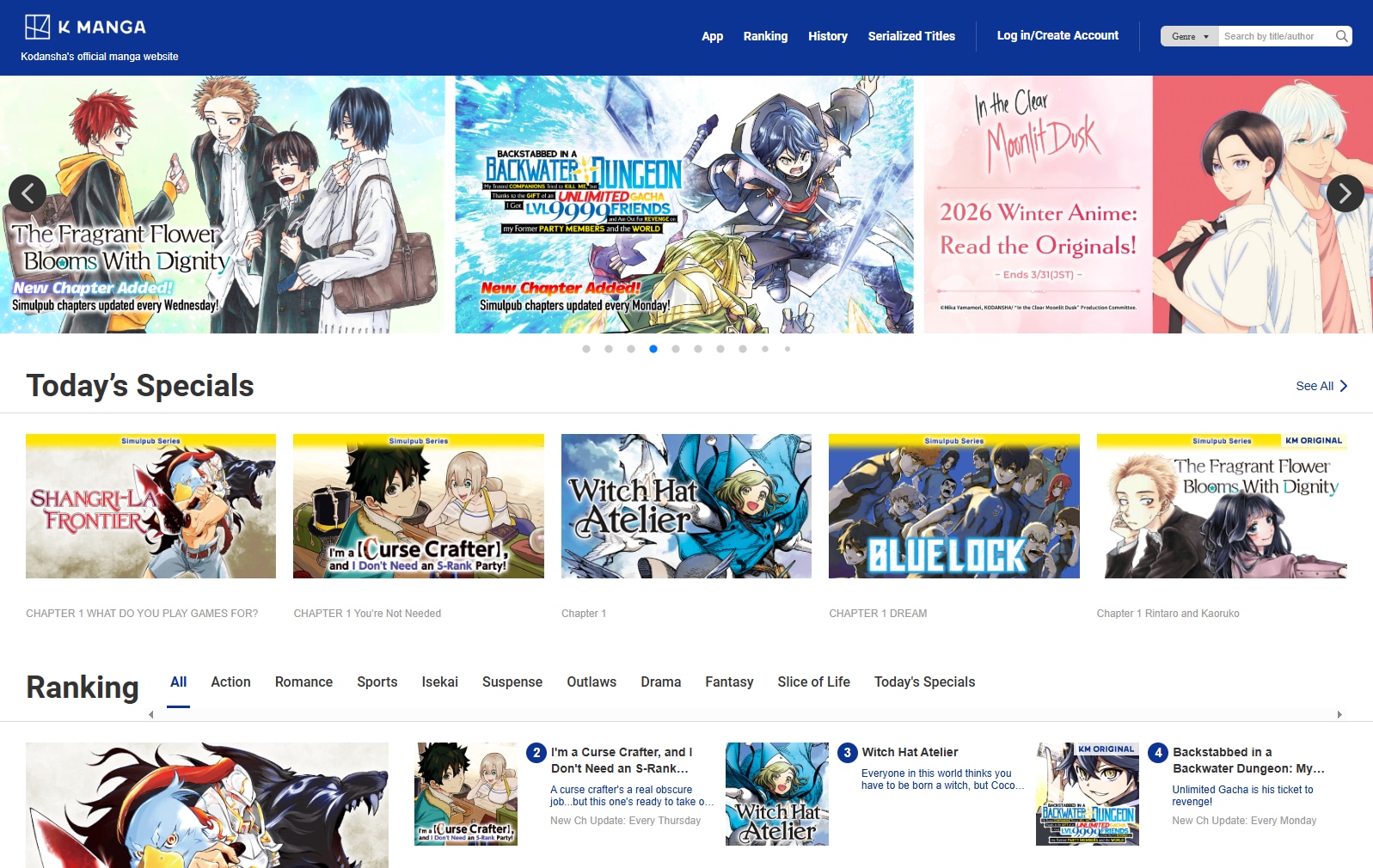Open Fragrant Flower special thumbnail
This screenshot has width=1373, height=868.
(1222, 506)
